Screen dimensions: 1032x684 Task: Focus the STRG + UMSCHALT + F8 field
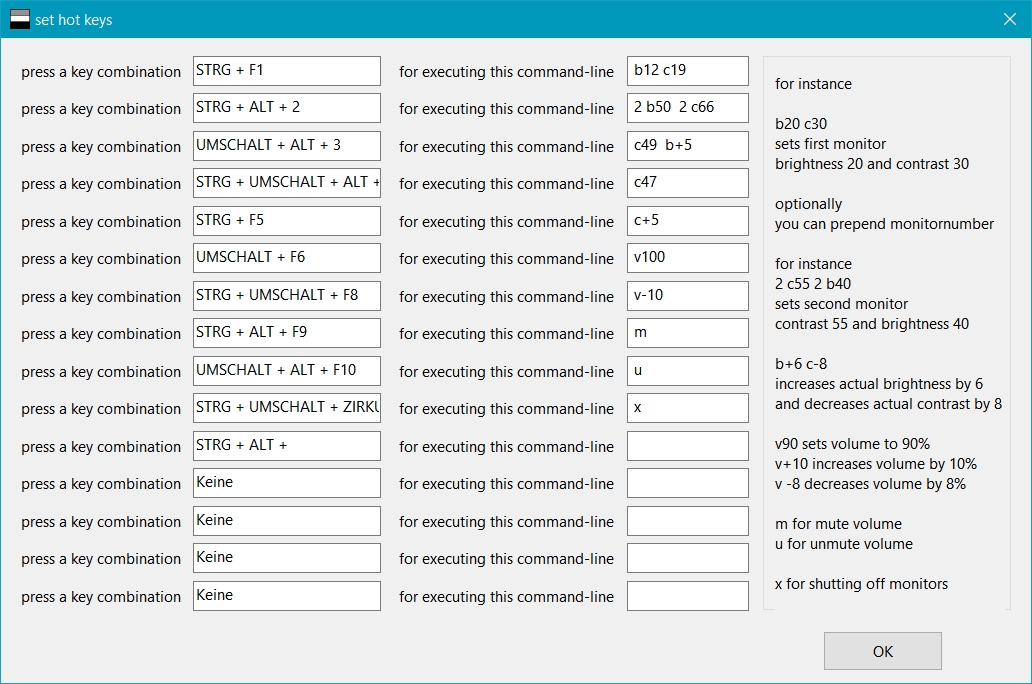(286, 296)
